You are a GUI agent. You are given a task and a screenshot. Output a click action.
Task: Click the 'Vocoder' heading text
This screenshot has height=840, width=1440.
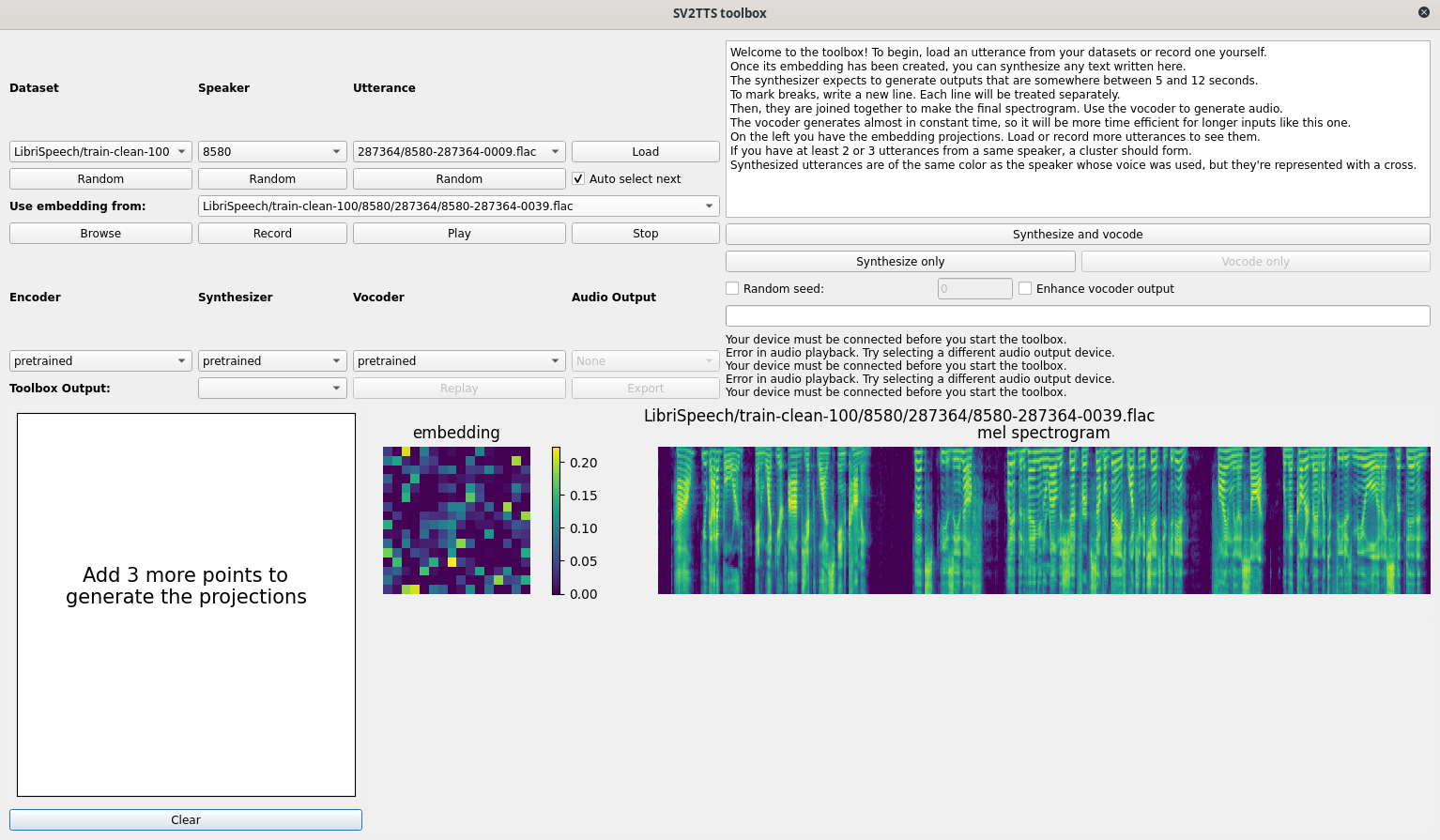378,297
